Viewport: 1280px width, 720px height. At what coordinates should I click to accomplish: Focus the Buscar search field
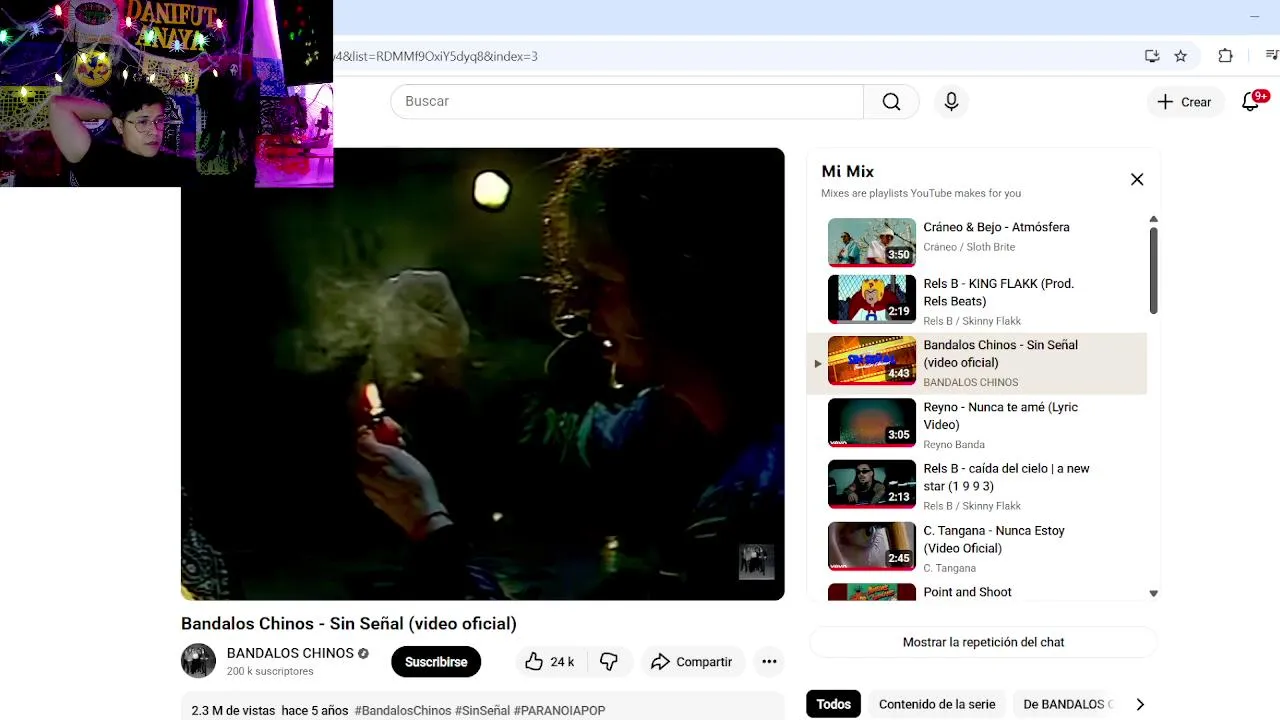pyautogui.click(x=627, y=101)
